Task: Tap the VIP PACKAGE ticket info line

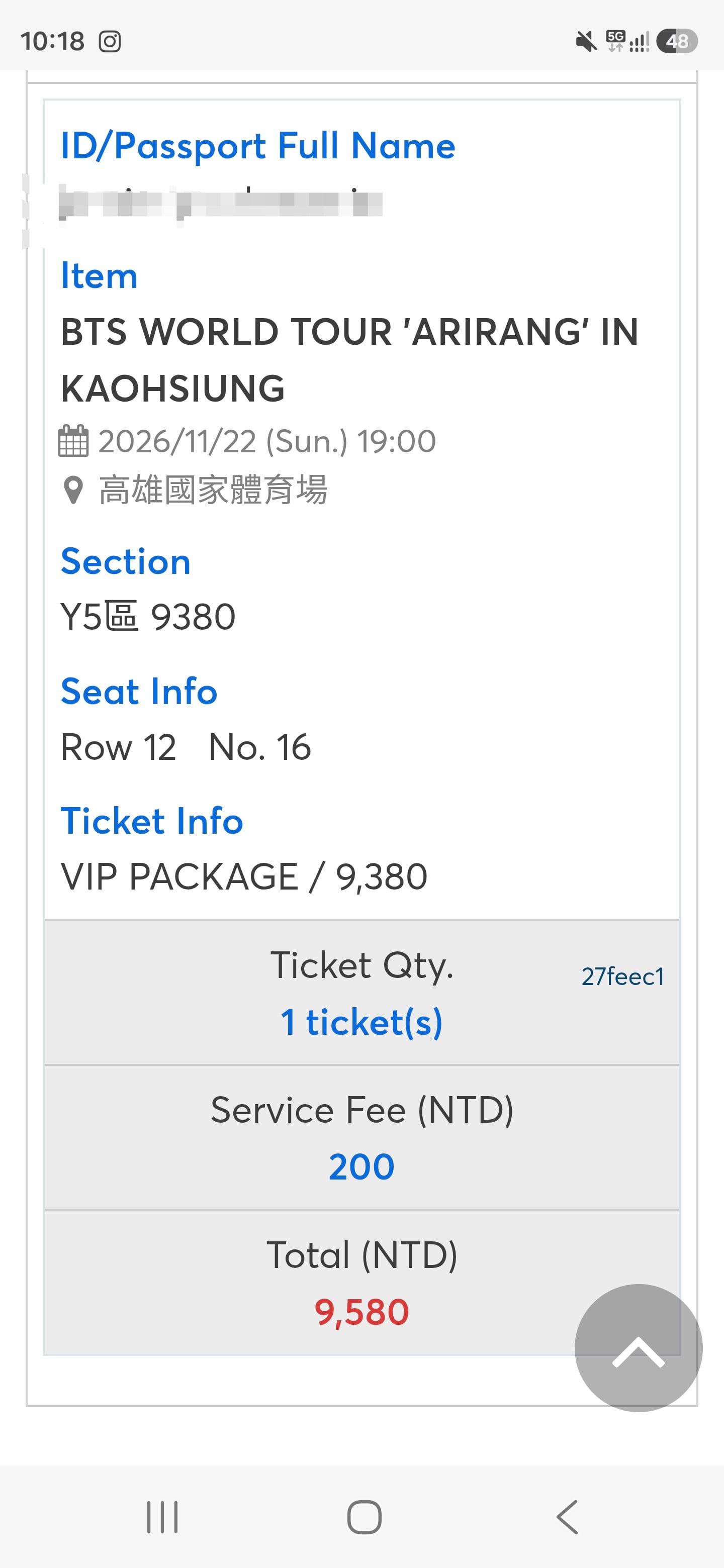Action: point(244,876)
